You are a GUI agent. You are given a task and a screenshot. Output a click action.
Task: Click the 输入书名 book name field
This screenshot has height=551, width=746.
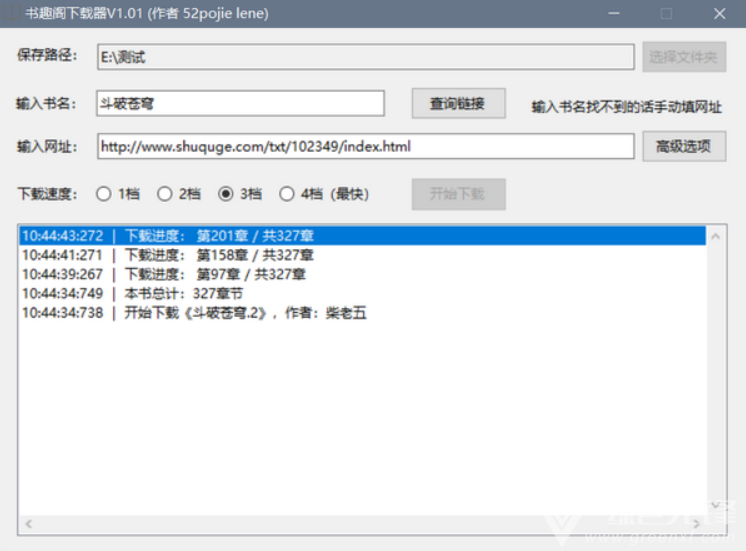[x=240, y=103]
